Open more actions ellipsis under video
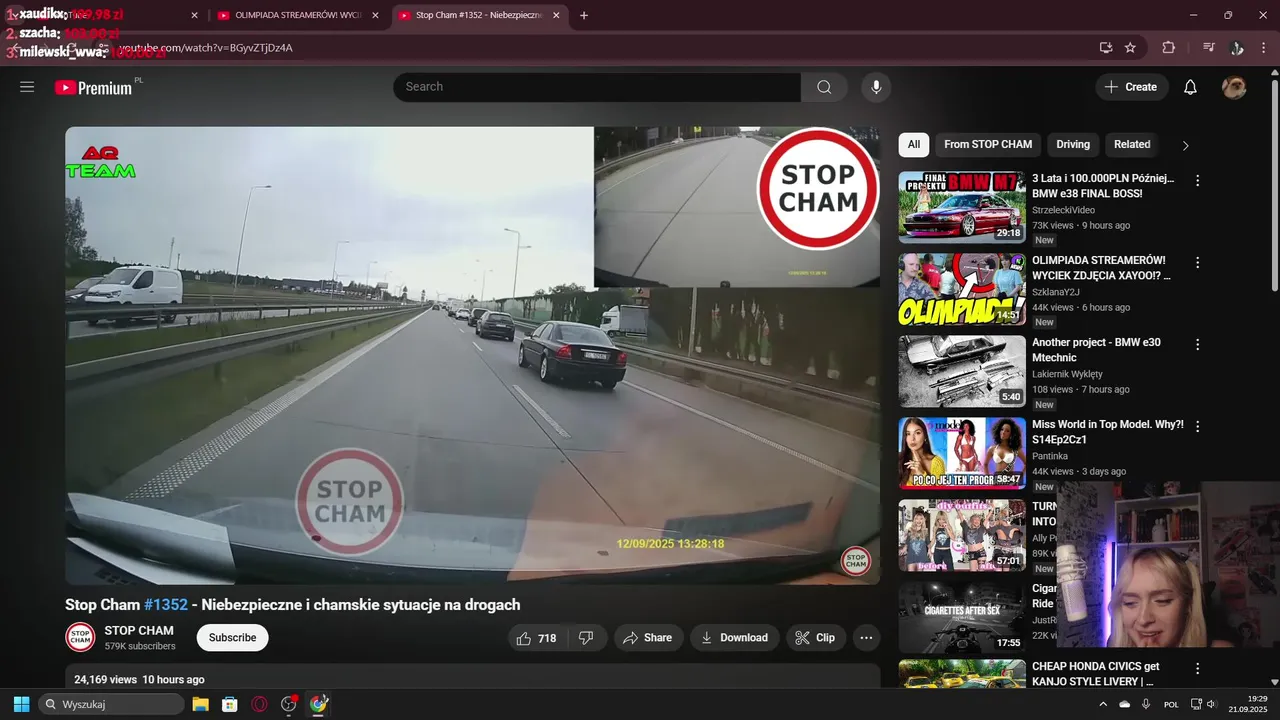1280x720 pixels. point(866,638)
